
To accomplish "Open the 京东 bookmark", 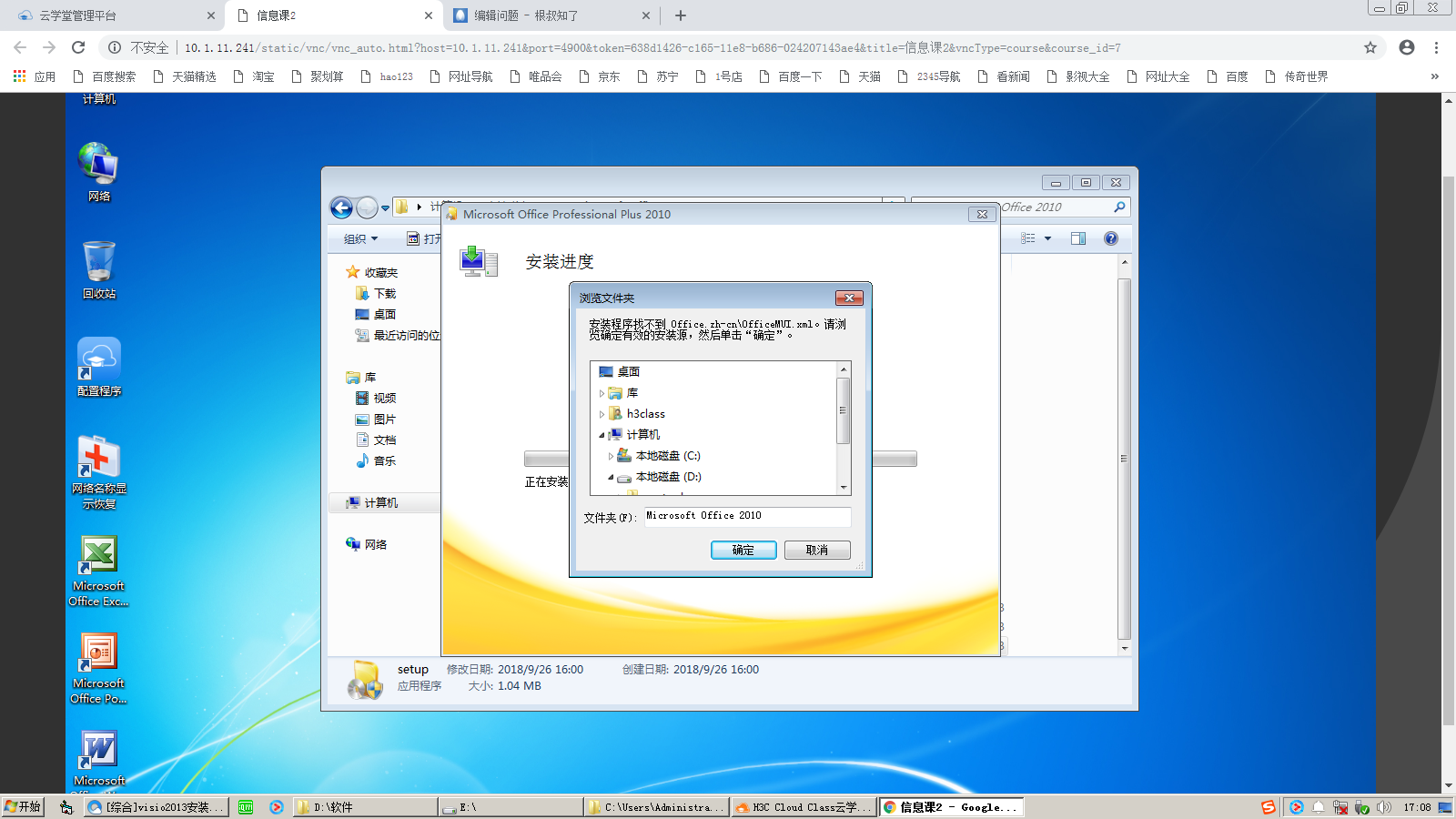I will click(x=599, y=76).
